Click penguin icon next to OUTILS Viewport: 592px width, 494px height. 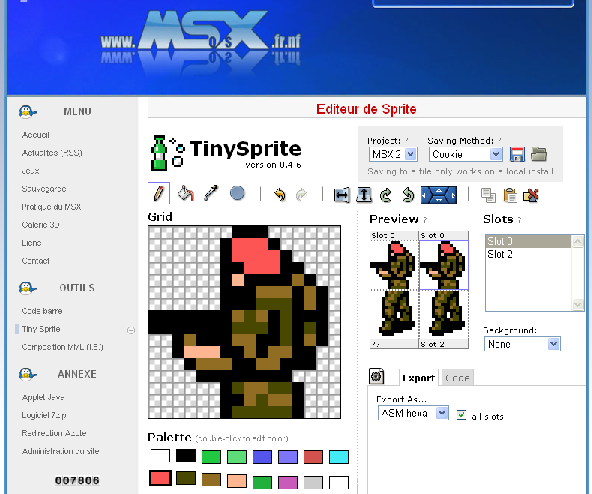28,288
